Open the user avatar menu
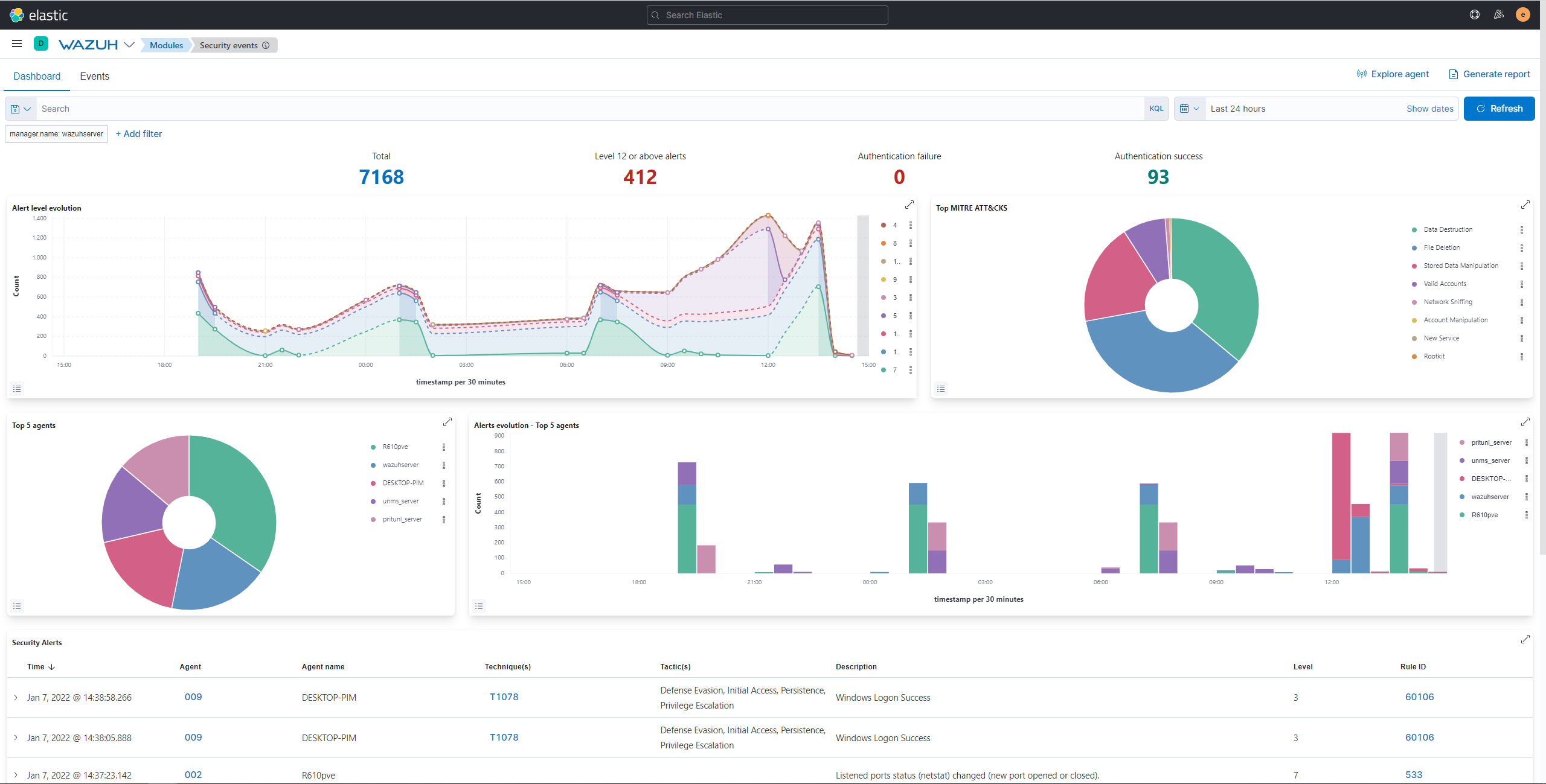1546x784 pixels. 1522,15
